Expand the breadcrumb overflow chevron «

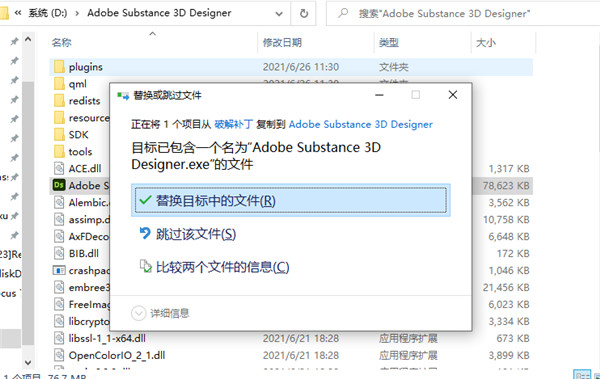tap(18, 13)
